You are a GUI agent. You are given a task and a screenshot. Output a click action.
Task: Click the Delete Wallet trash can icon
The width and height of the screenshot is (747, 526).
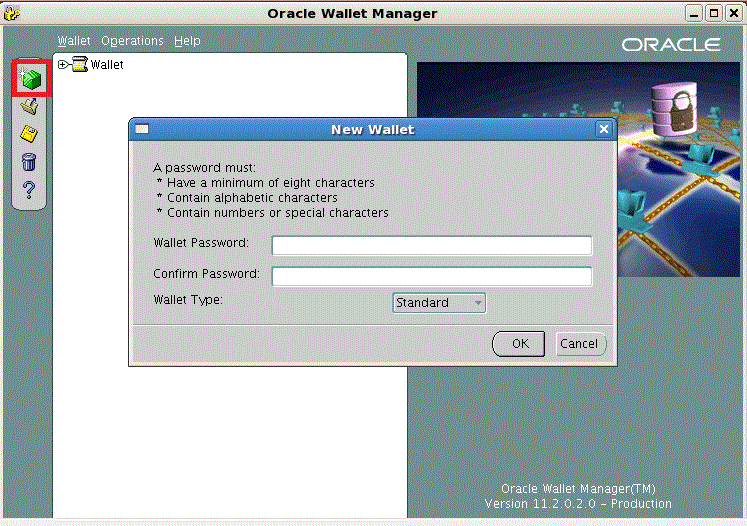pos(30,162)
